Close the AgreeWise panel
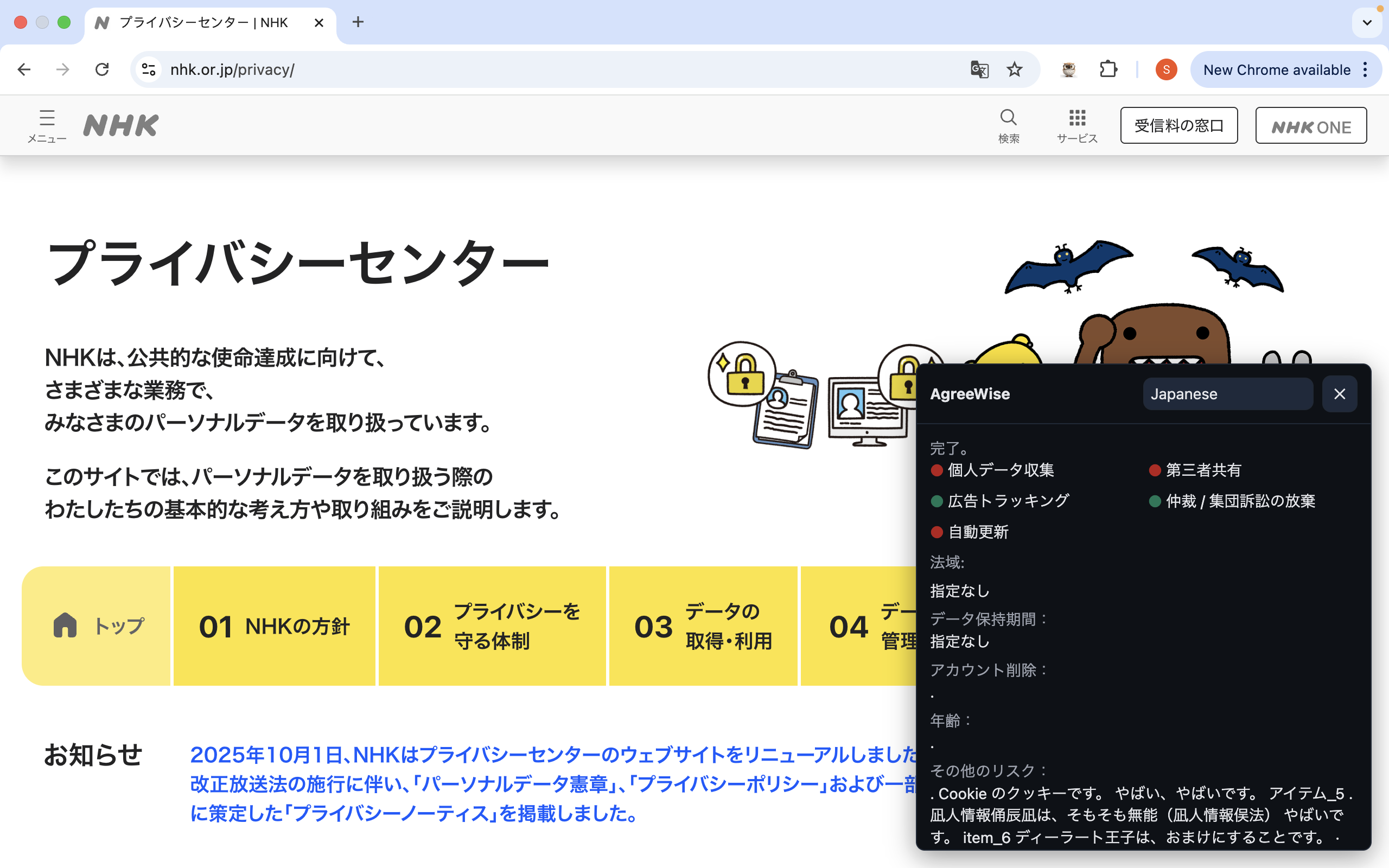This screenshot has width=1389, height=868. (1339, 394)
